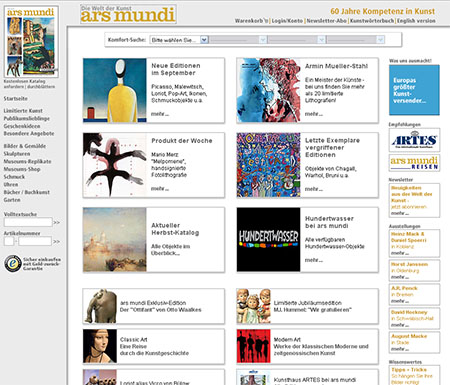The width and height of the screenshot is (450, 385).
Task: Open the catalog cover thumbnail
Action: pos(31,42)
